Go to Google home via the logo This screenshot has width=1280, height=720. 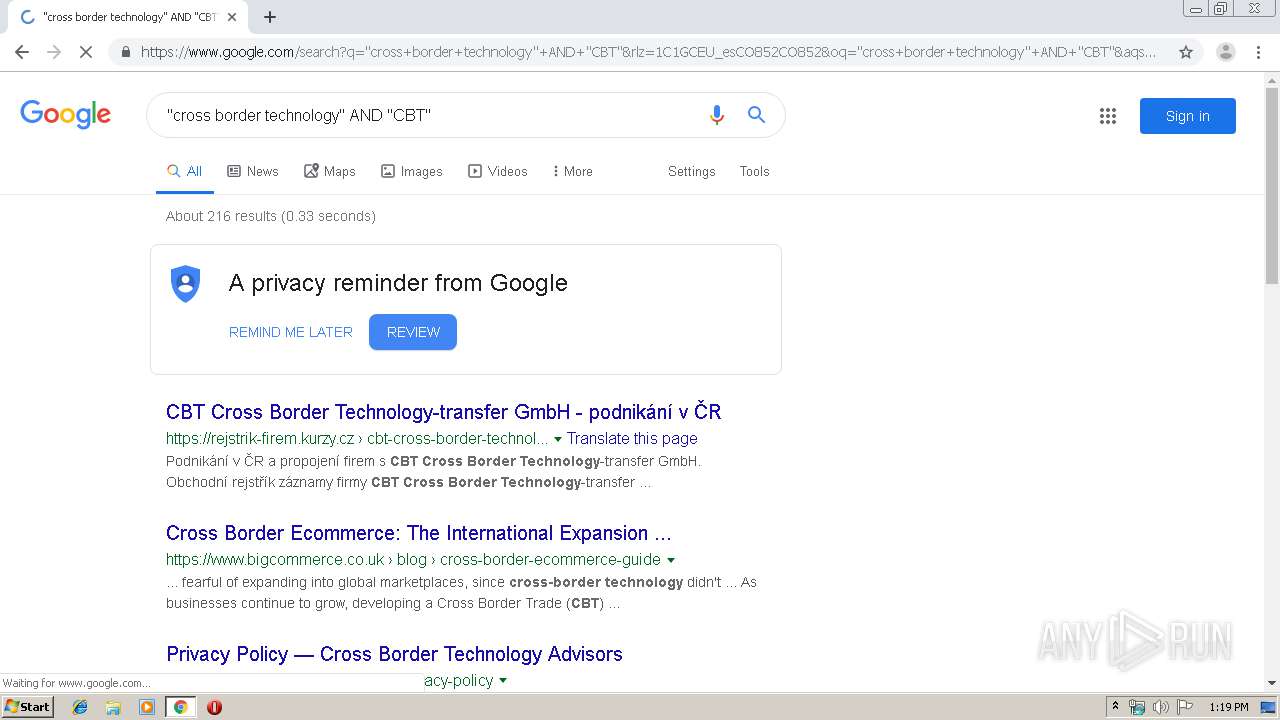[65, 115]
